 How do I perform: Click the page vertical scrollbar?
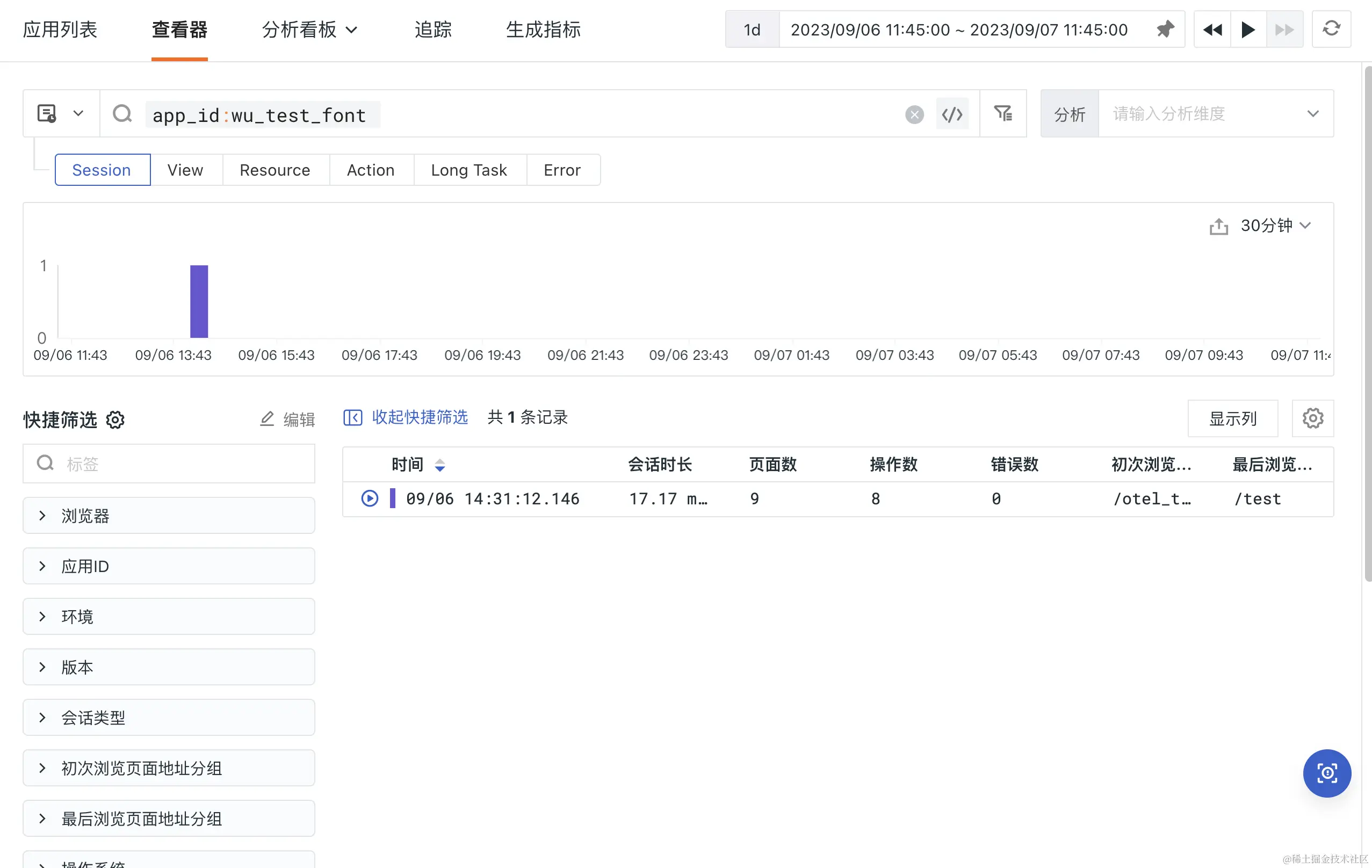[x=1368, y=323]
